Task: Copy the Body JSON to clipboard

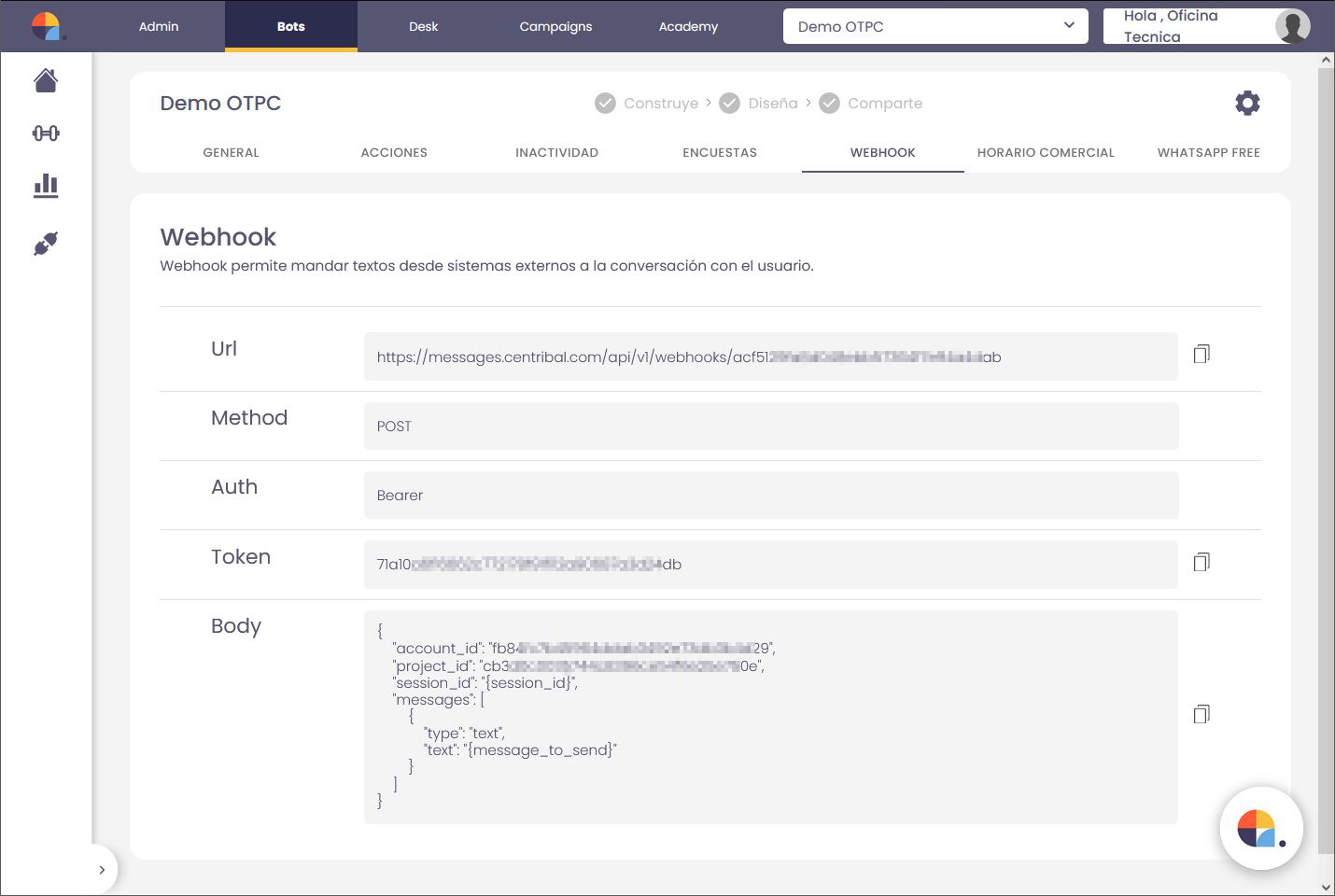Action: click(1201, 714)
